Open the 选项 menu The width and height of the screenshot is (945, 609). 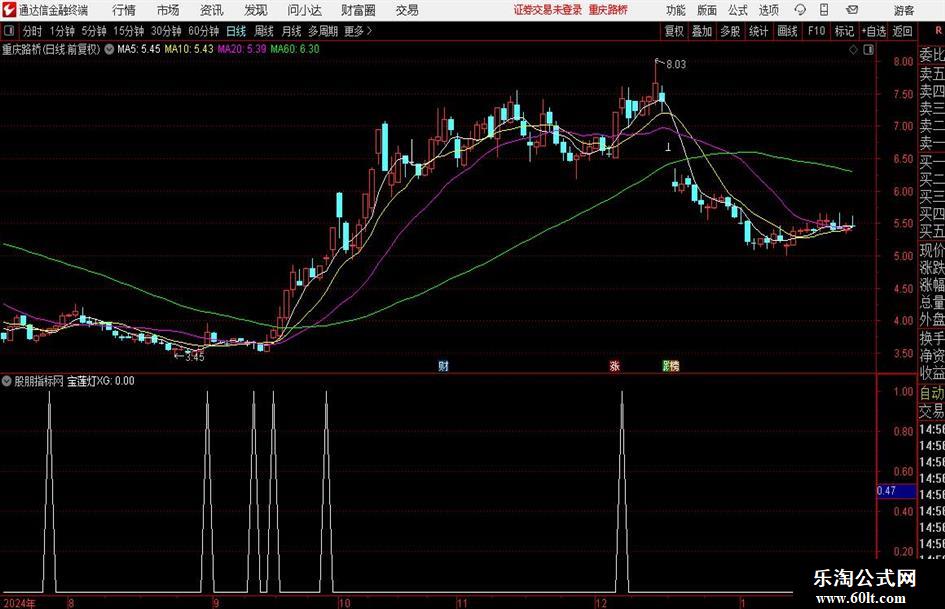coord(768,10)
